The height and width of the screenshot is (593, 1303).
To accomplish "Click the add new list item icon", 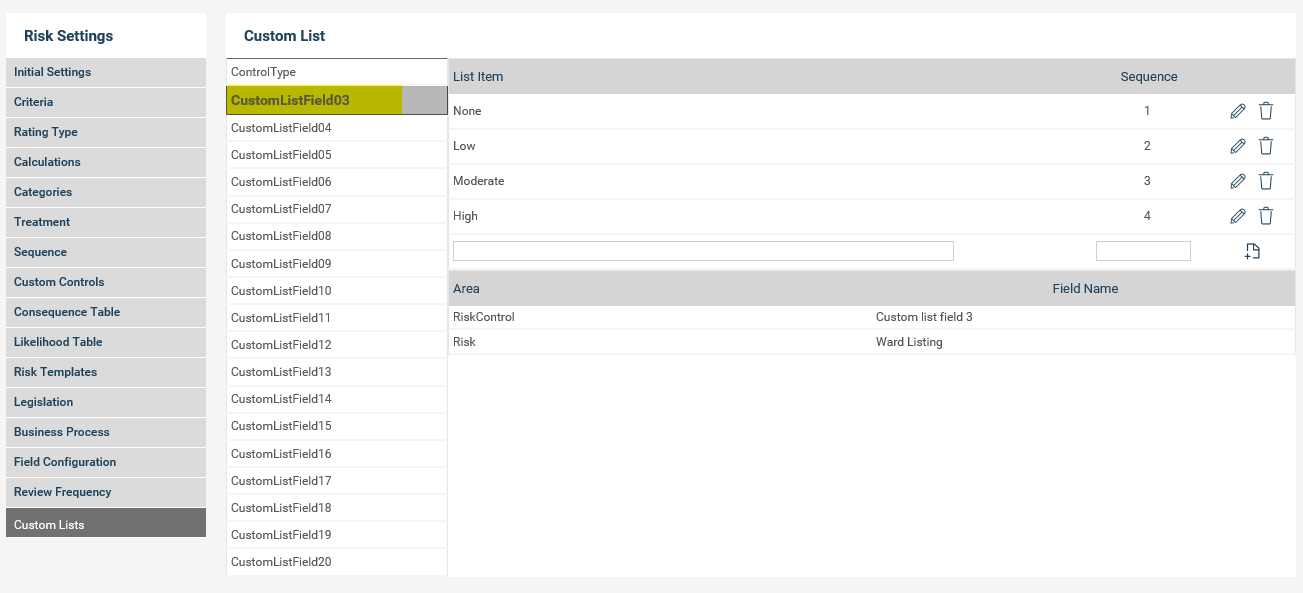I will [x=1252, y=252].
